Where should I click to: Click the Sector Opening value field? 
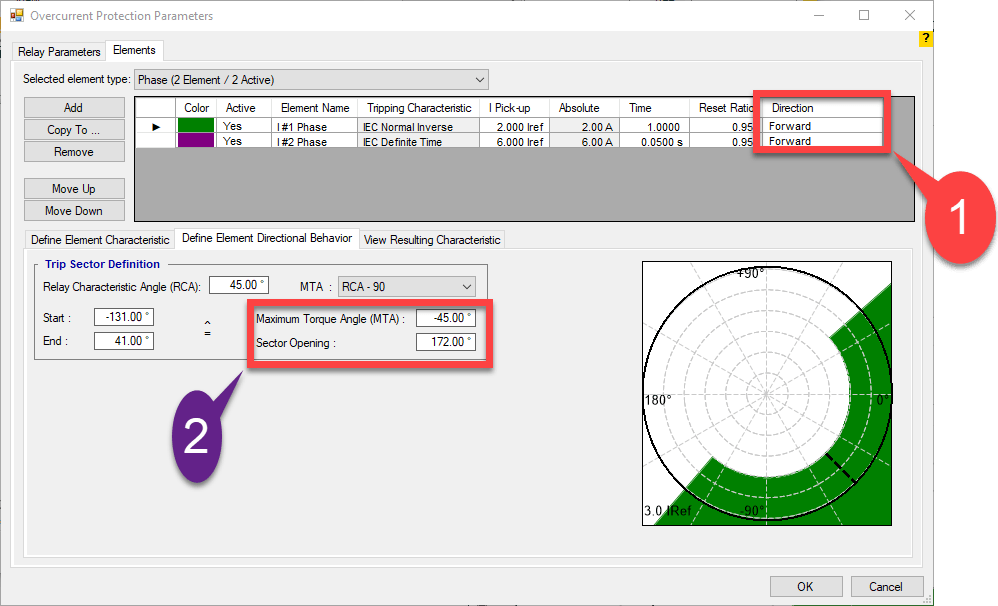click(x=445, y=342)
